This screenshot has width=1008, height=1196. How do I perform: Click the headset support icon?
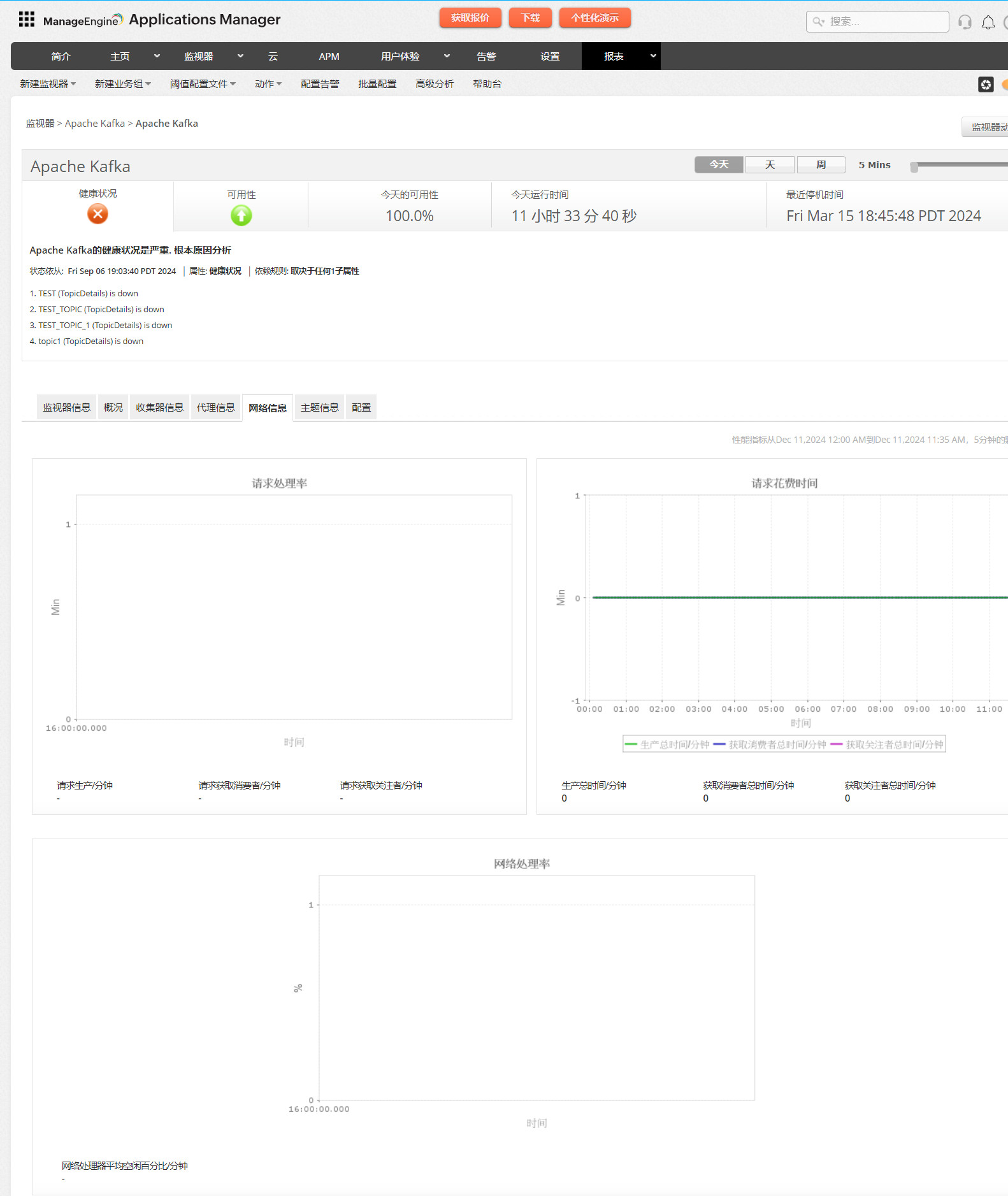point(965,22)
